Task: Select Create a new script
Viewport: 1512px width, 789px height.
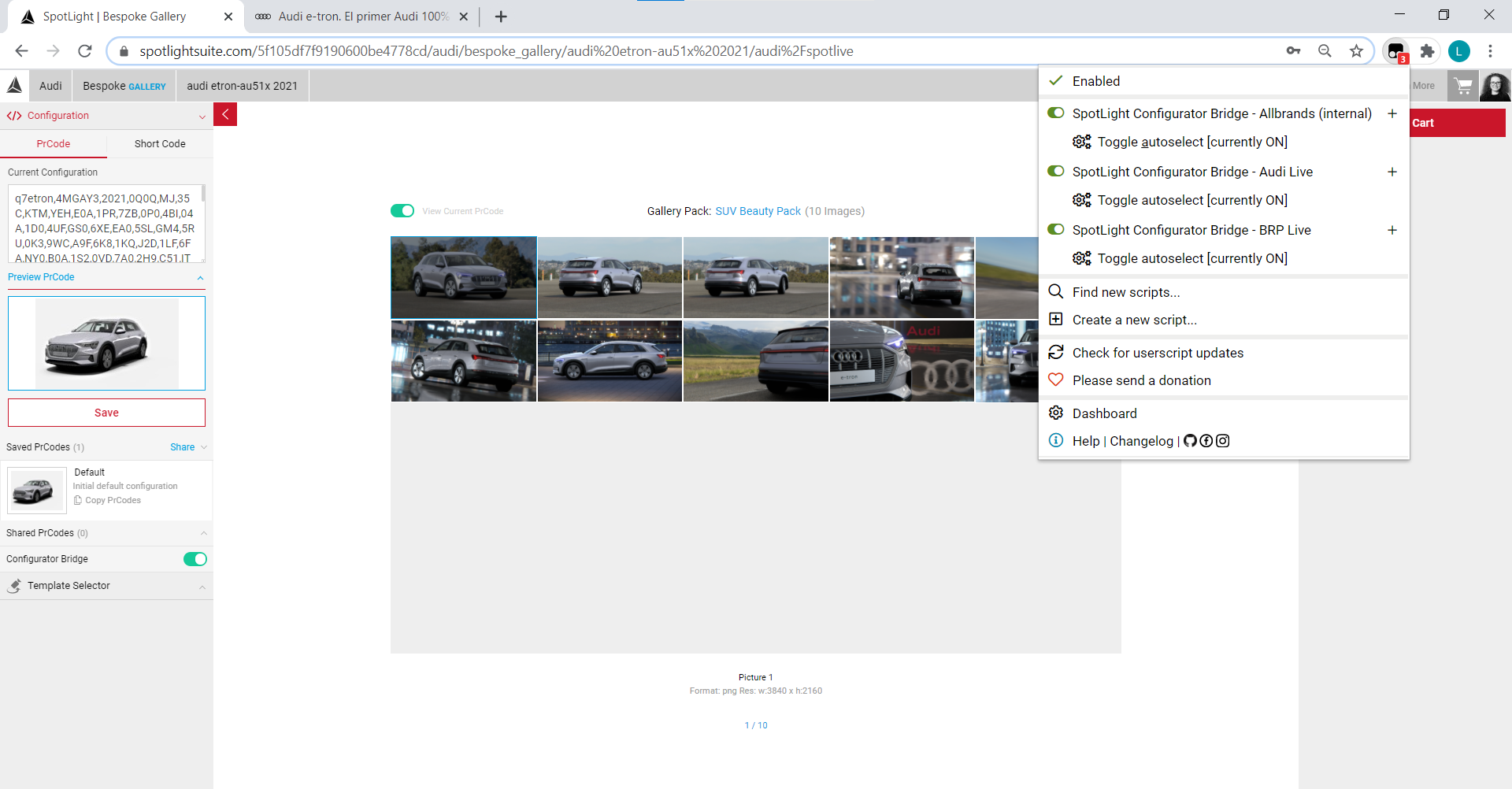Action: click(x=1224, y=320)
